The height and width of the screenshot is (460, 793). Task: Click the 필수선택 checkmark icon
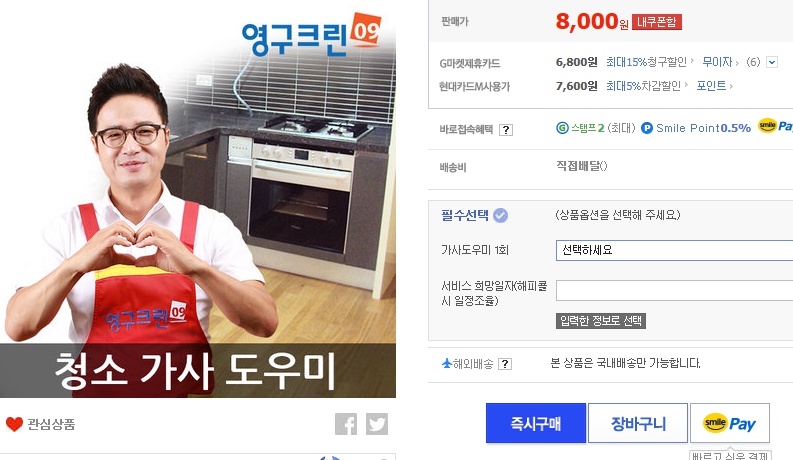pos(500,215)
